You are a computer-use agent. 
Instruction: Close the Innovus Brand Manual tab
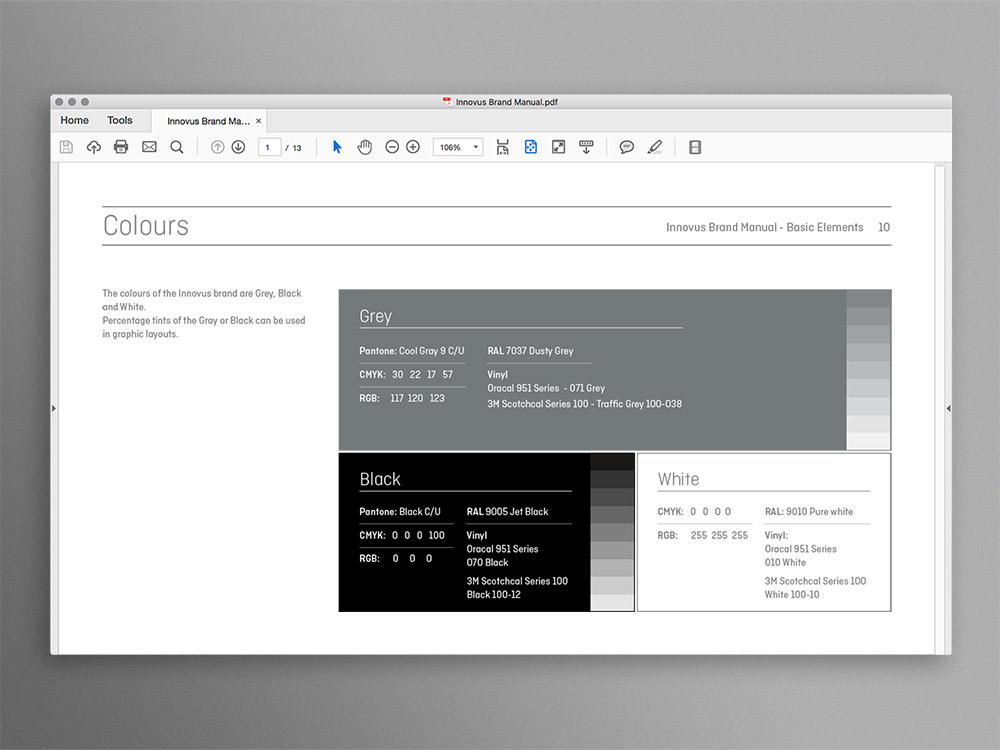tap(258, 121)
